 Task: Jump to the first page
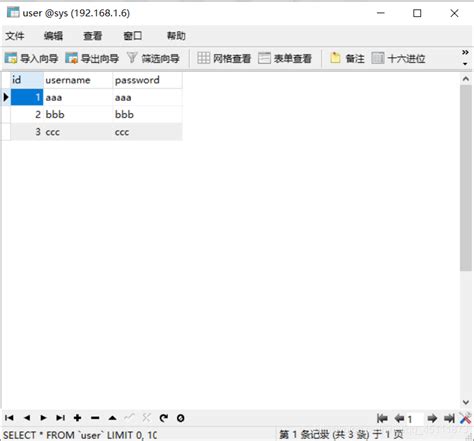tap(382, 418)
